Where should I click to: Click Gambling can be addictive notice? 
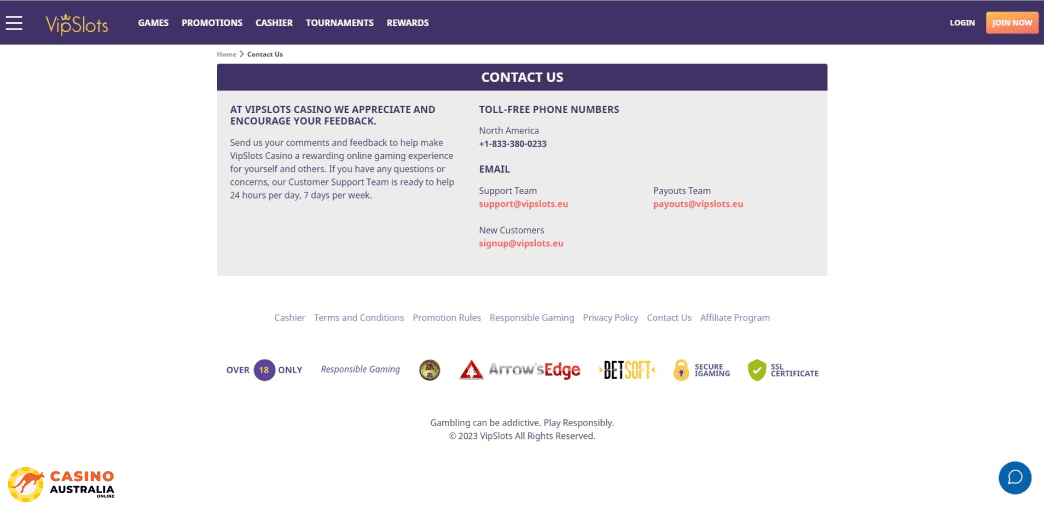[x=522, y=423]
